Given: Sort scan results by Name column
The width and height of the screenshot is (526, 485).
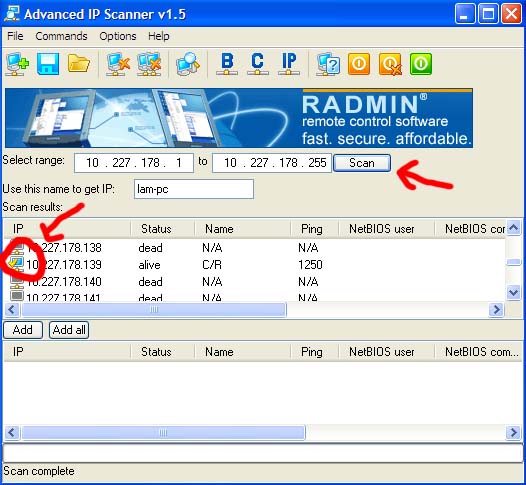Looking at the screenshot, I should point(243,229).
